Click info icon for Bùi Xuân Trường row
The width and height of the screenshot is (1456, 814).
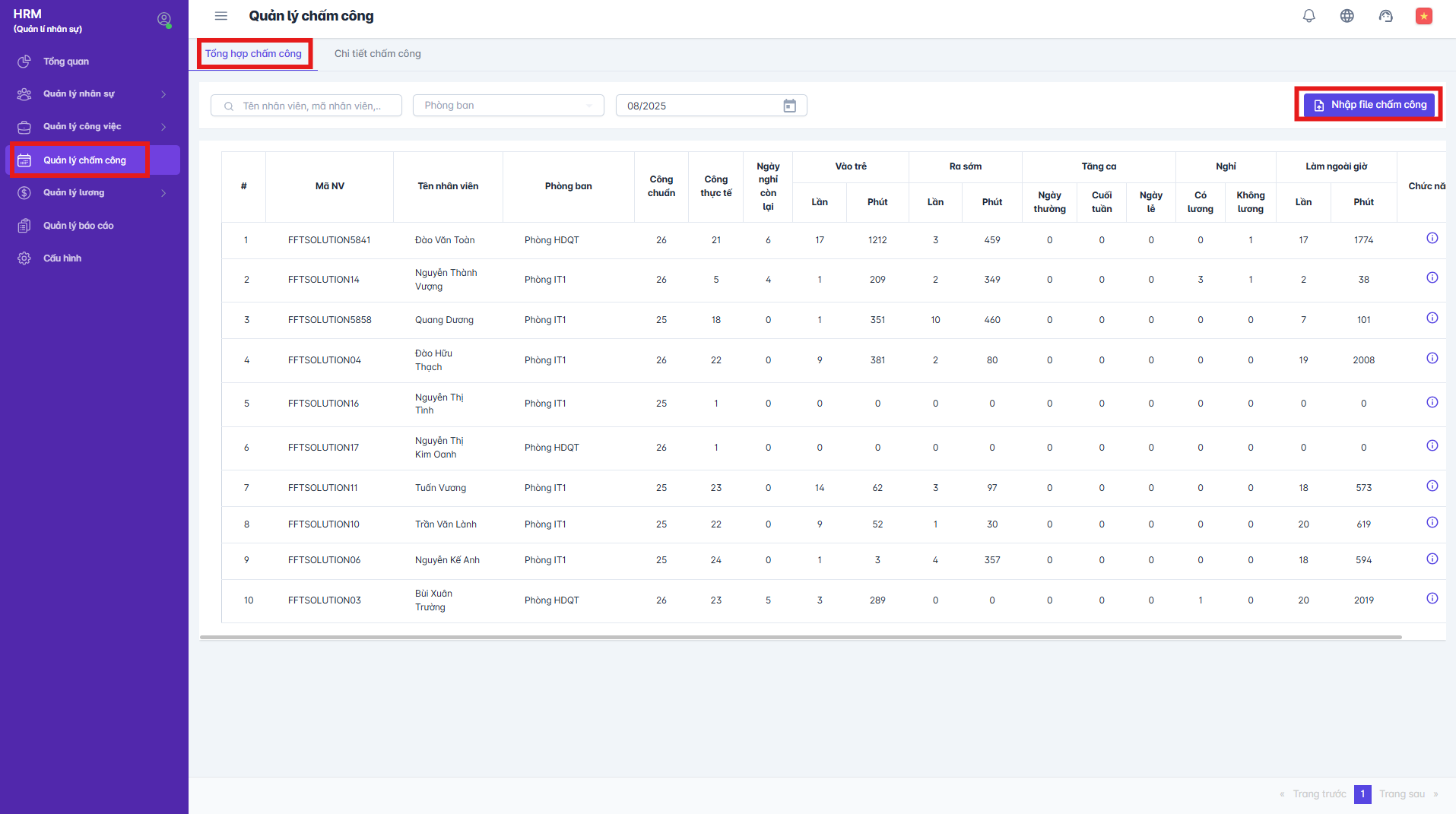(x=1432, y=599)
